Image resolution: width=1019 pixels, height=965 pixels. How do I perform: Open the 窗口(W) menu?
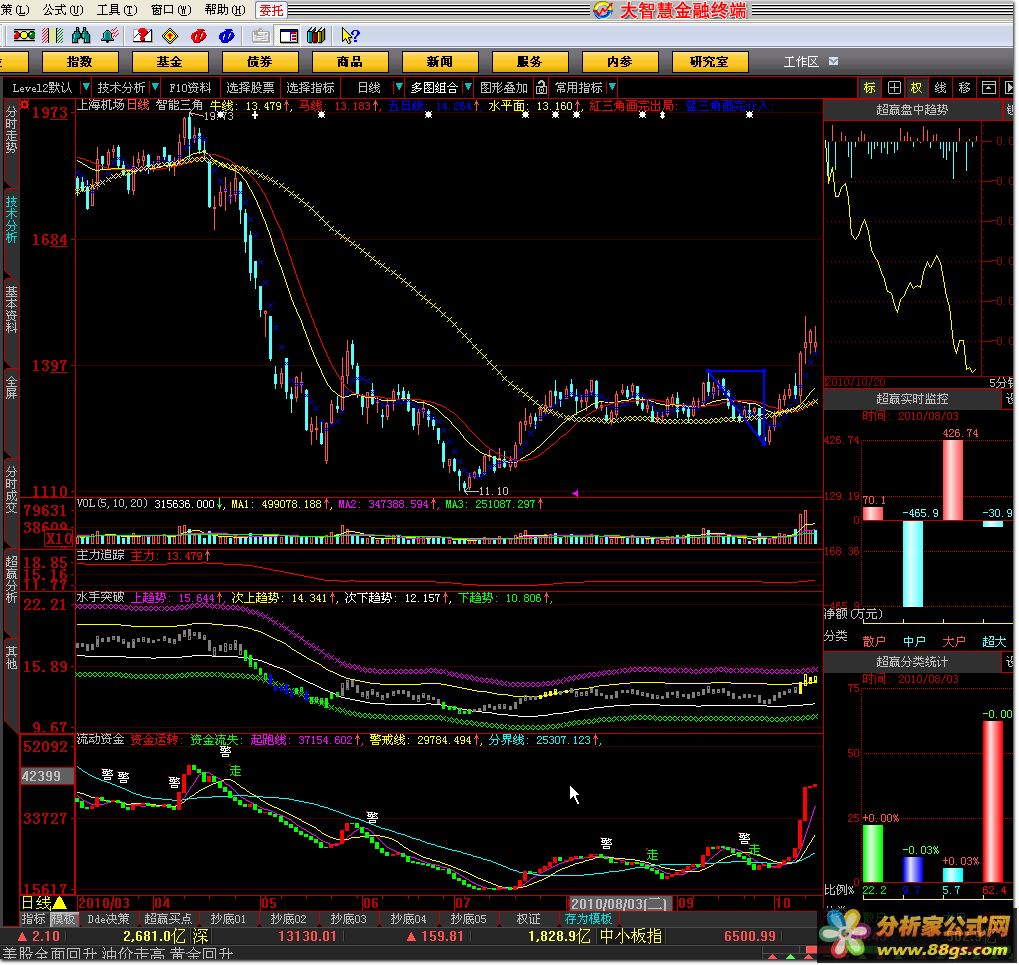point(171,10)
